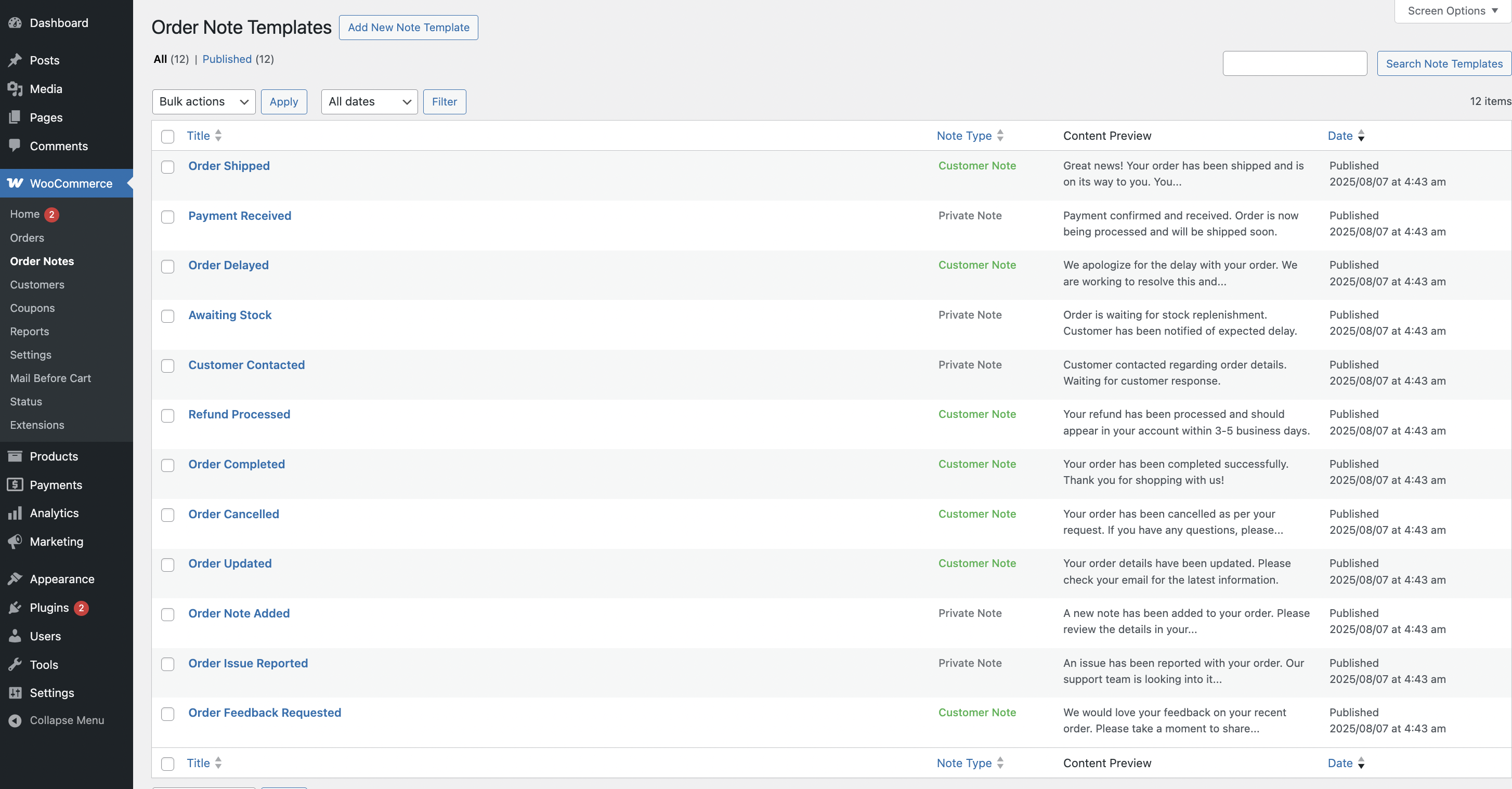Click the Collapse Menu arrow icon
Viewport: 1512px width, 789px height.
[15, 720]
